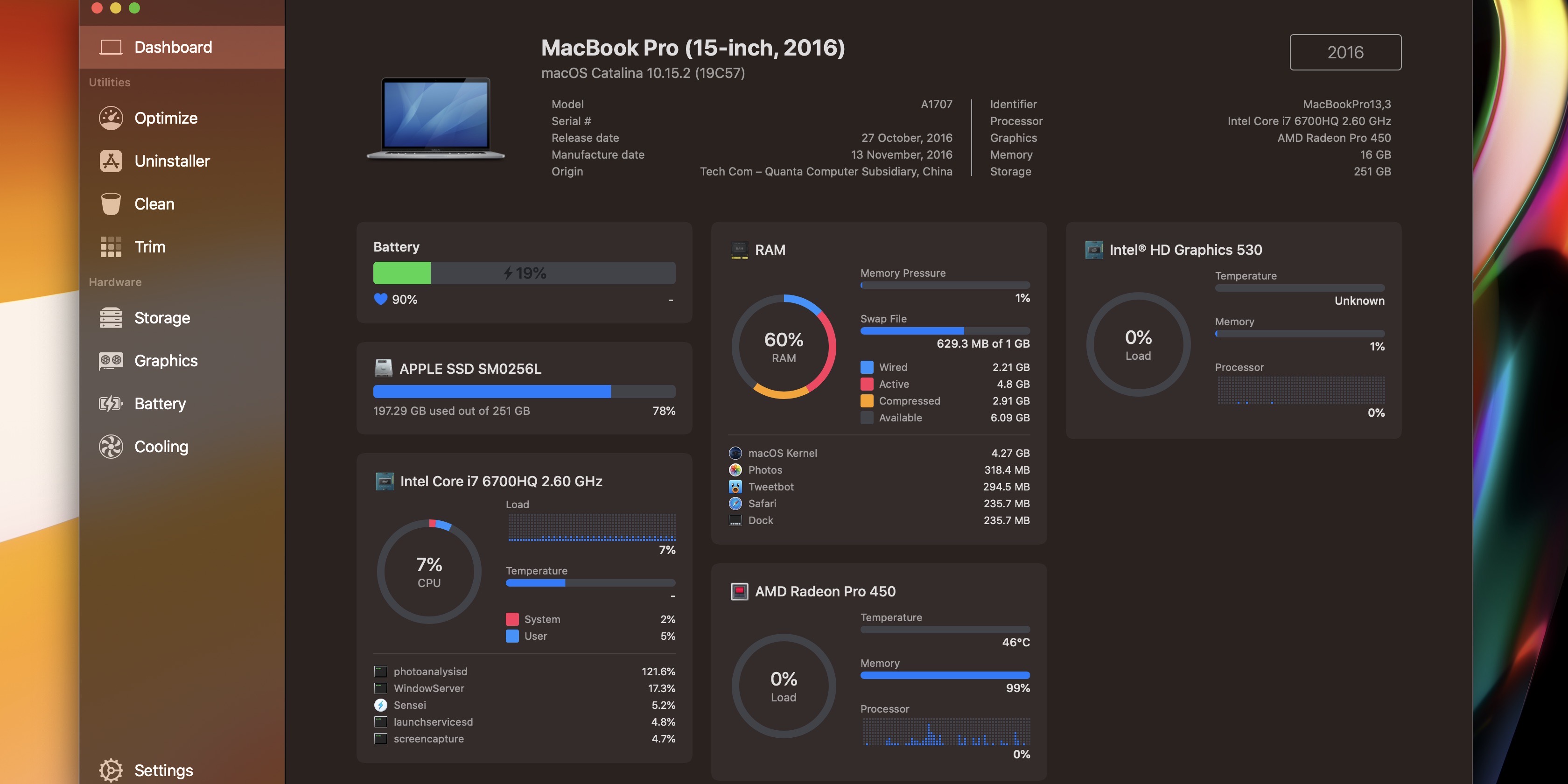The width and height of the screenshot is (1568, 784).
Task: Expand the RAM memory details section
Action: (769, 249)
